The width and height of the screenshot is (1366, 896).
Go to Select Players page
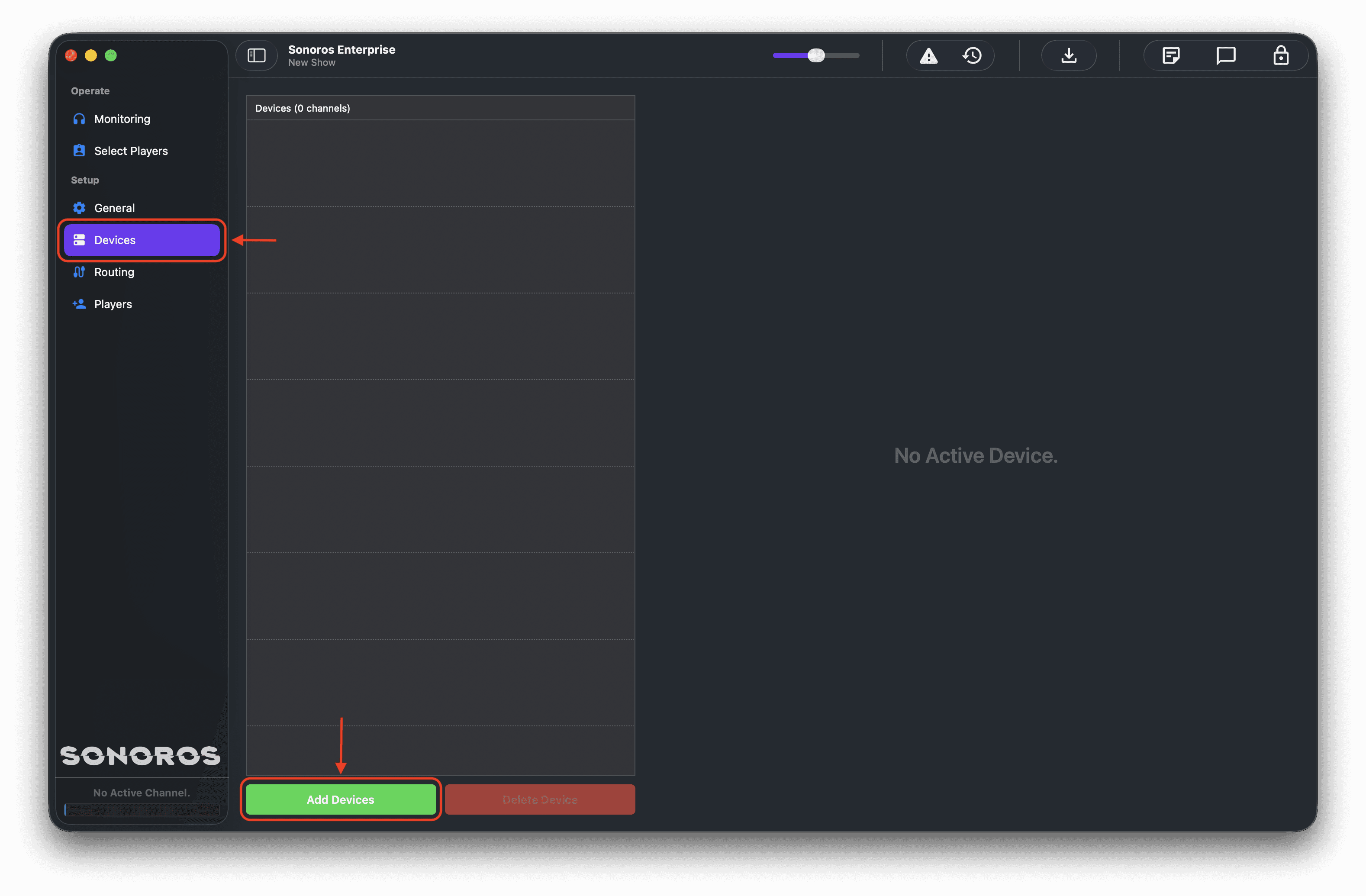(x=142, y=150)
